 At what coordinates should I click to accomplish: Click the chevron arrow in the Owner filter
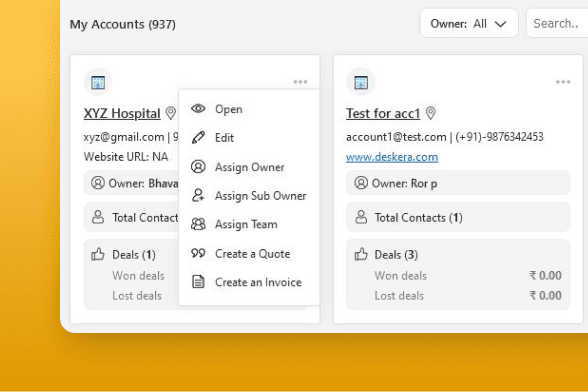(500, 24)
